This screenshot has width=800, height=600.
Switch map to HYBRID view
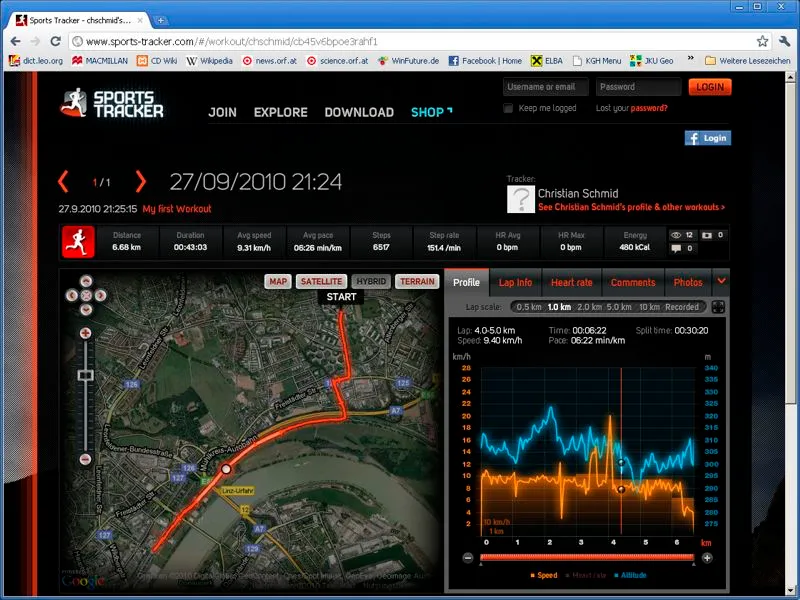371,282
